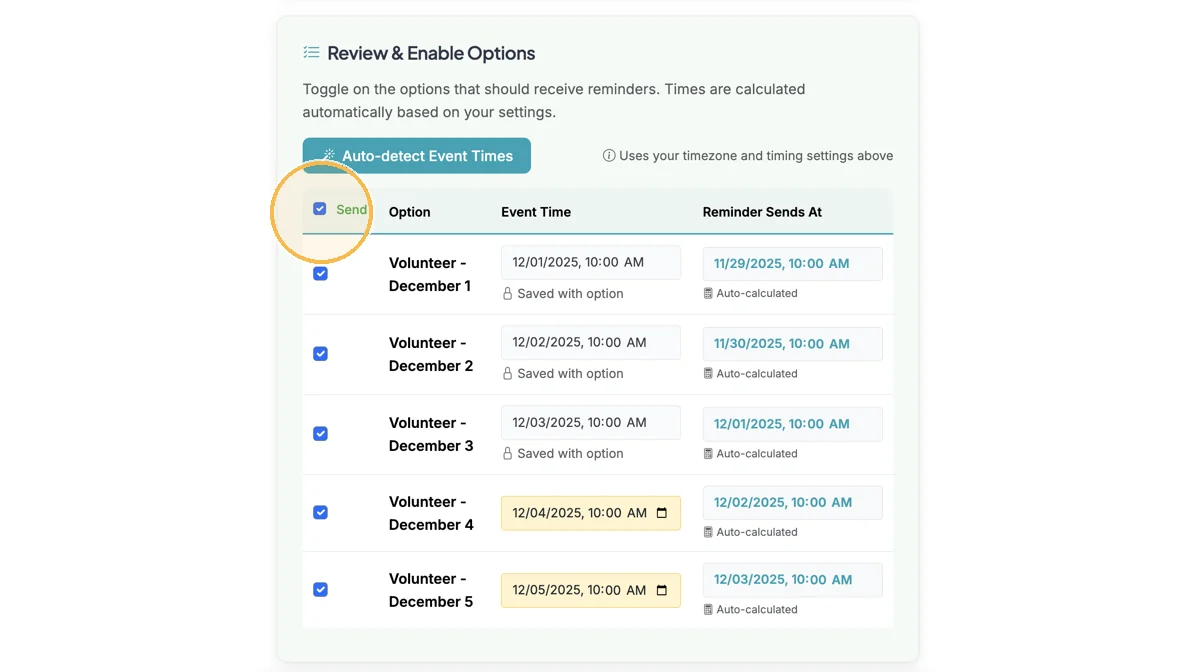Open calendar picker for December 5 event time
This screenshot has height=672, width=1200.
(x=662, y=590)
